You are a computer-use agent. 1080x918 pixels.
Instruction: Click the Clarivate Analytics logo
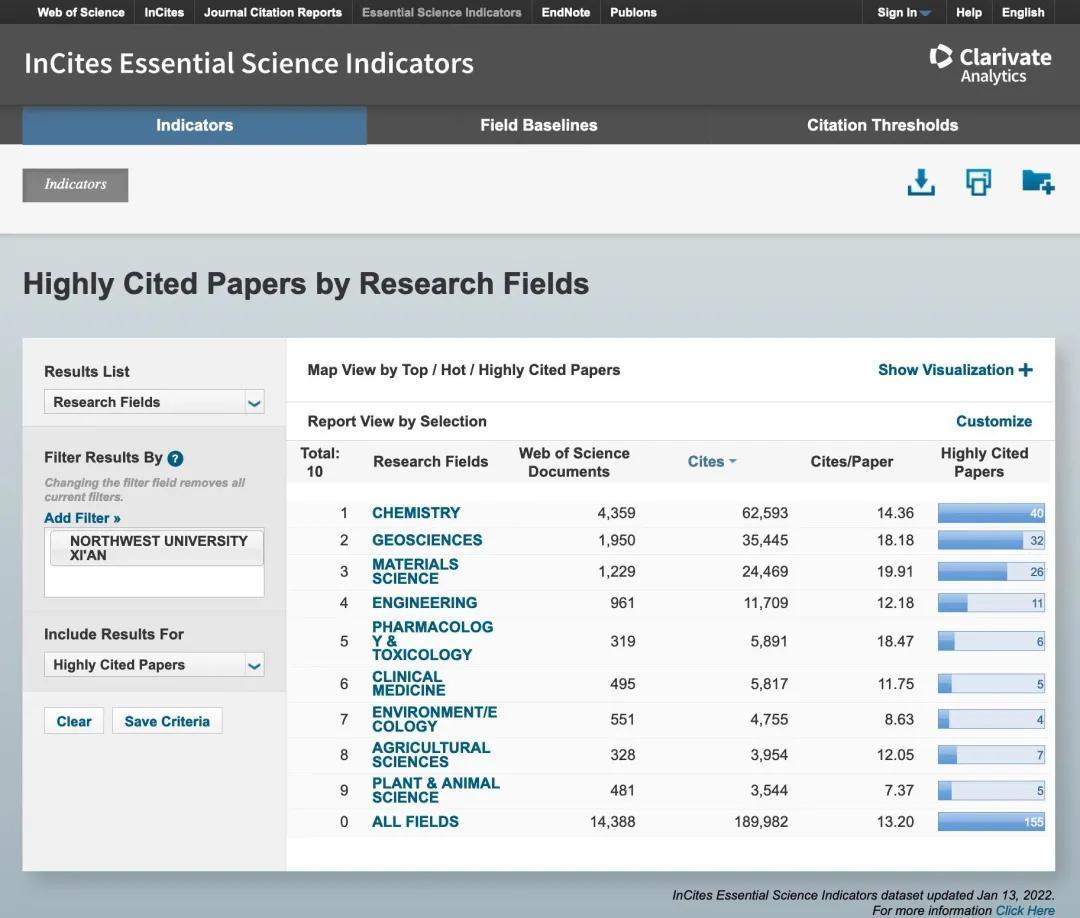pyautogui.click(x=990, y=64)
